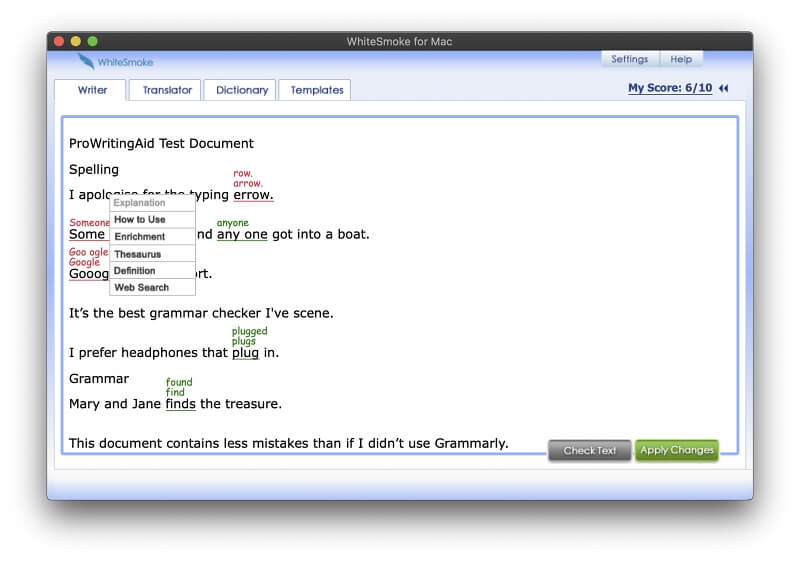
Task: Apply the 'arrow.' suggestion for errow
Action: click(x=248, y=183)
